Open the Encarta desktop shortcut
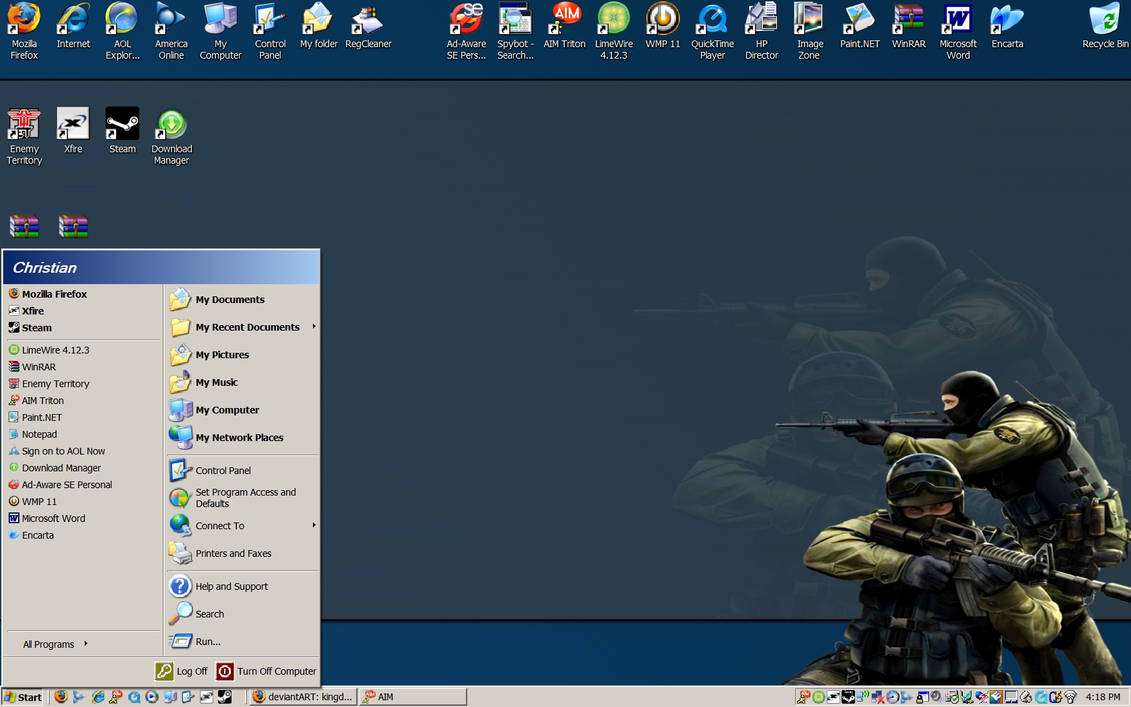 tap(1007, 26)
